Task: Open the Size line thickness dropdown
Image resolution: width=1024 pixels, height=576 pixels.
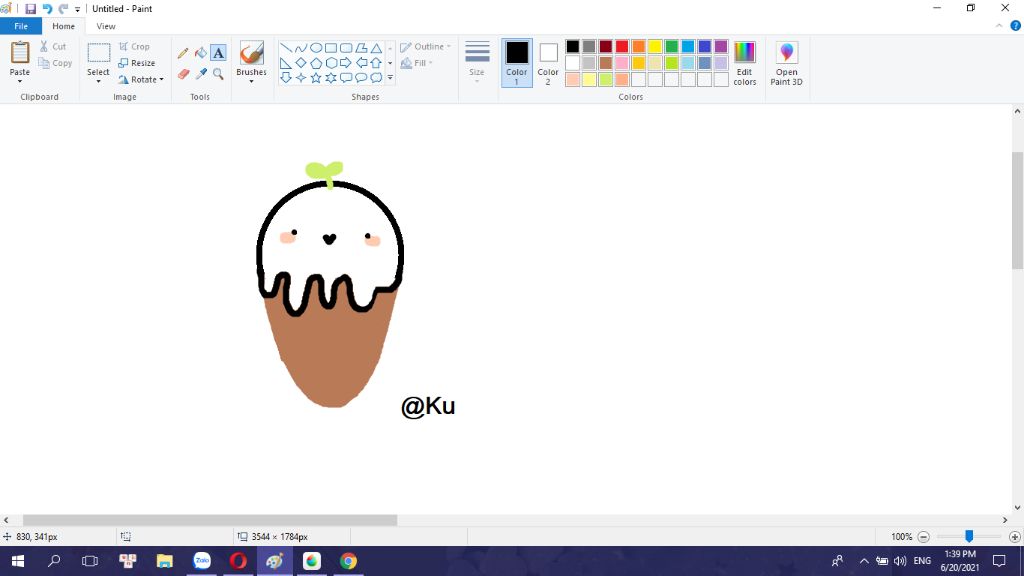Action: coord(477,61)
